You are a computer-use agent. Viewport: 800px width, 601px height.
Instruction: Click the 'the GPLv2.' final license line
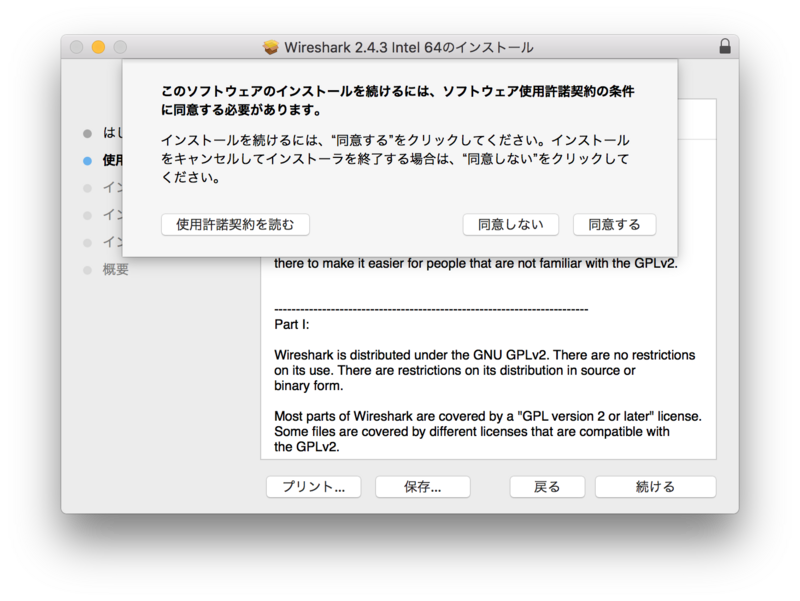[x=307, y=447]
